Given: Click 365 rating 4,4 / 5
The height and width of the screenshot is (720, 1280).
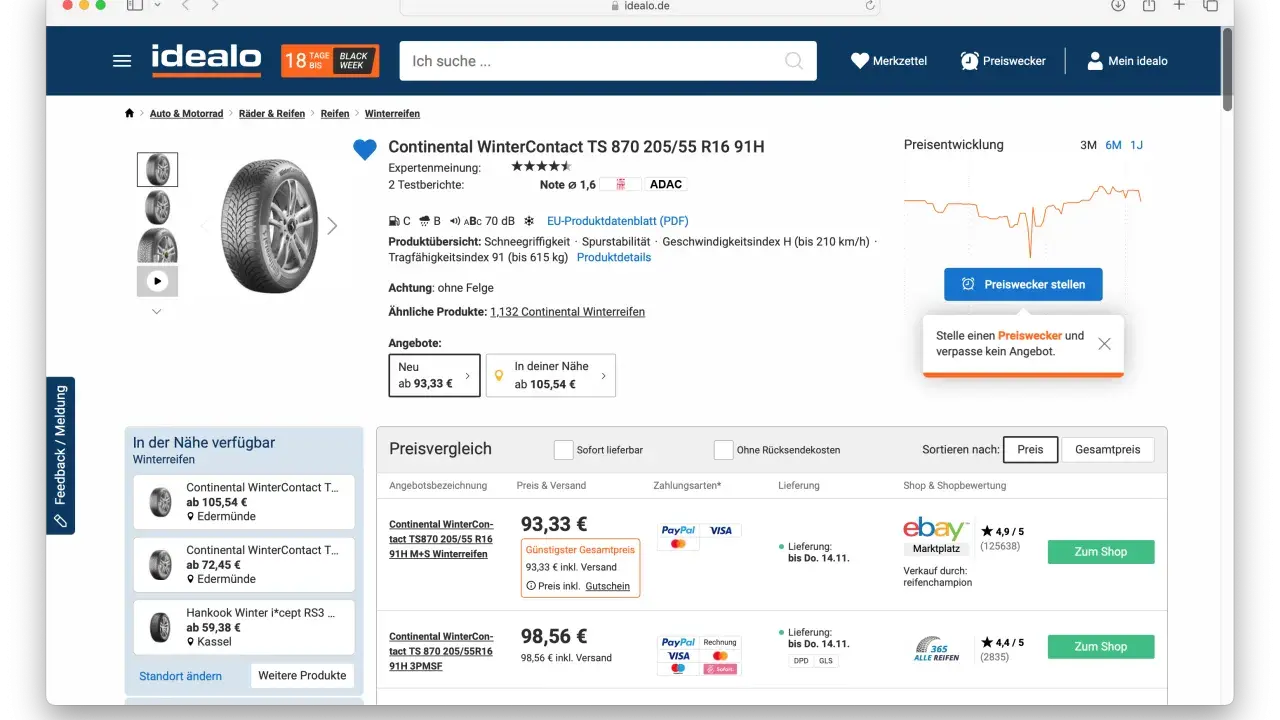Looking at the screenshot, I should click(x=1002, y=643).
